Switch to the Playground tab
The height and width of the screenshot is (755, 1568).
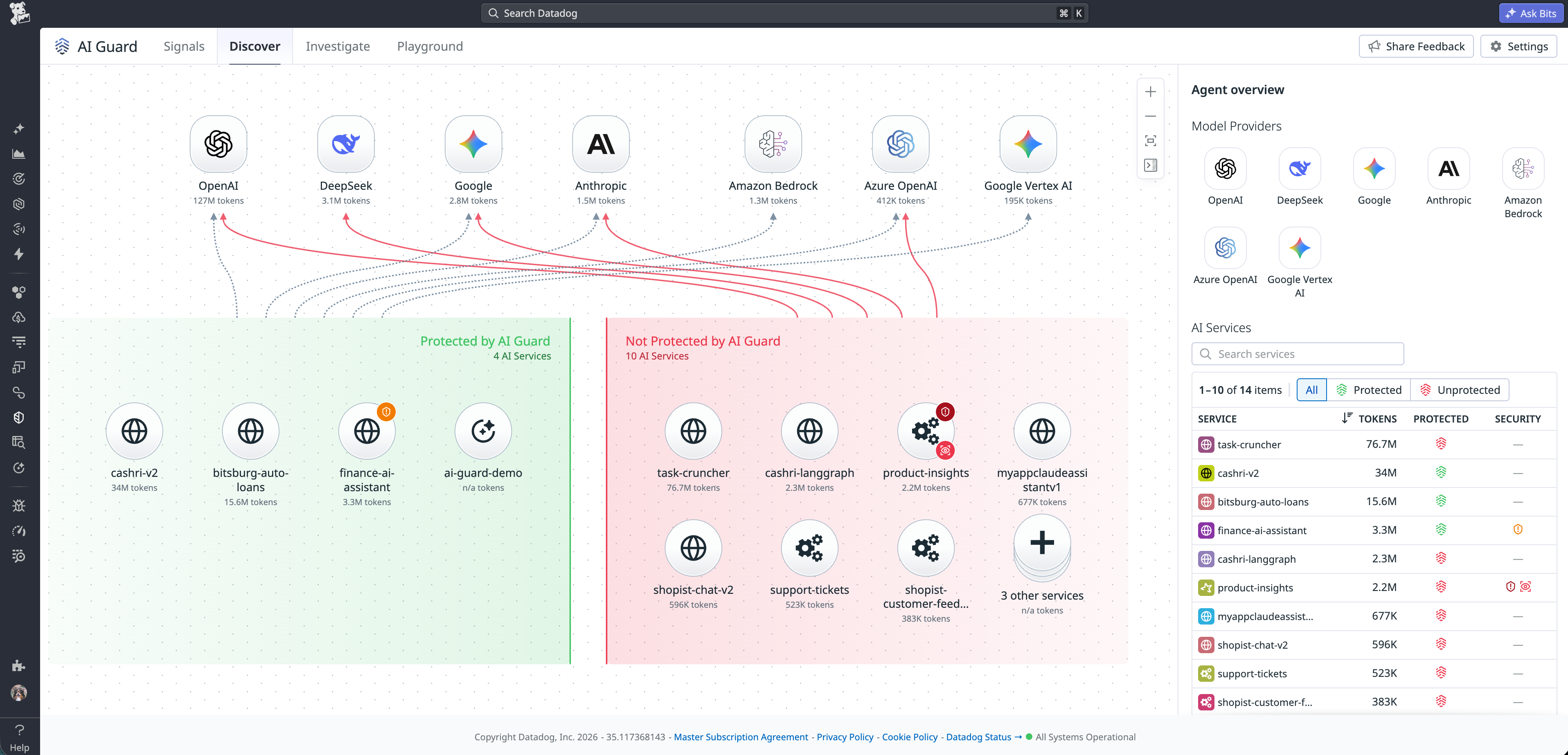pyautogui.click(x=430, y=46)
